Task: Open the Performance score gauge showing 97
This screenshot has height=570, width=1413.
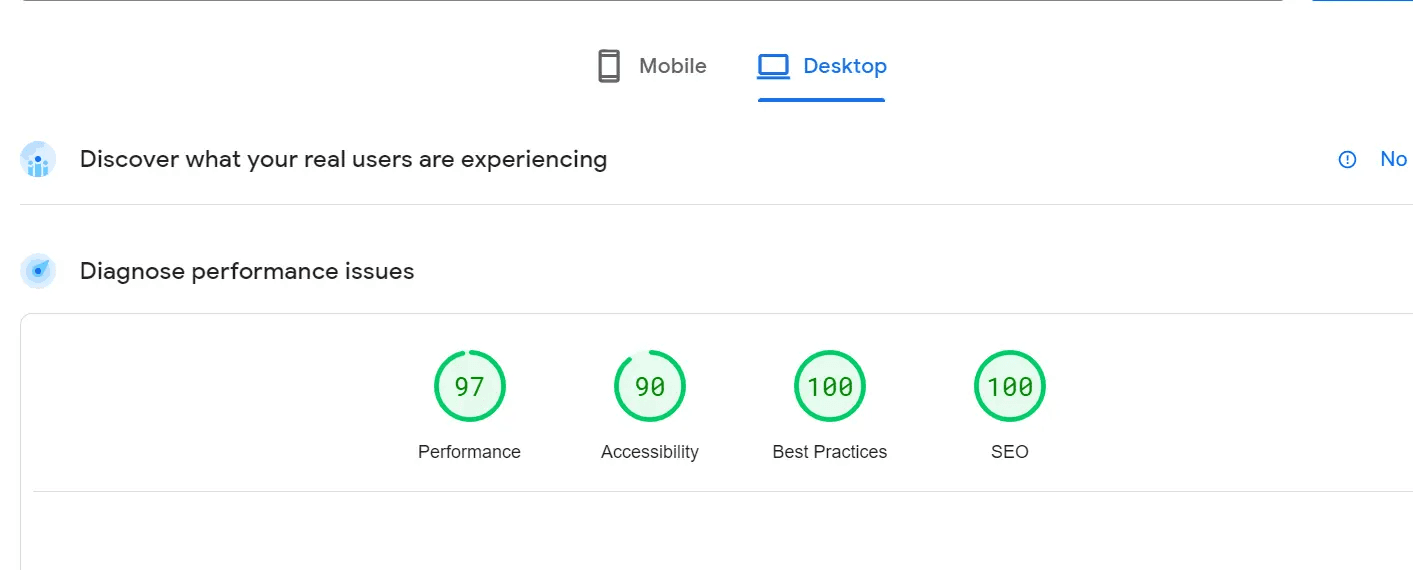Action: pyautogui.click(x=469, y=386)
